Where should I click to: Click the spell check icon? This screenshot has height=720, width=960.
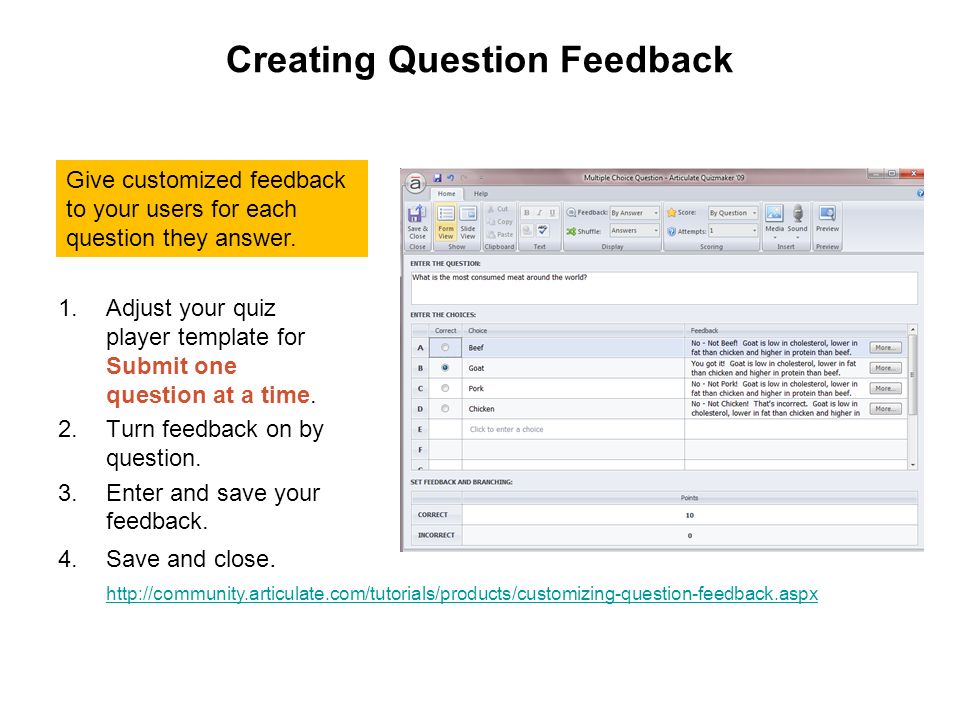point(542,230)
